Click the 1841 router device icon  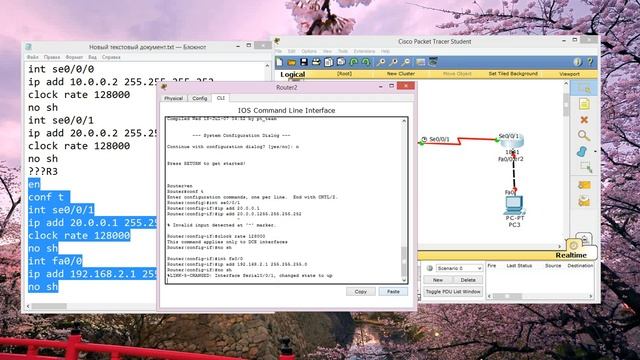(x=512, y=142)
